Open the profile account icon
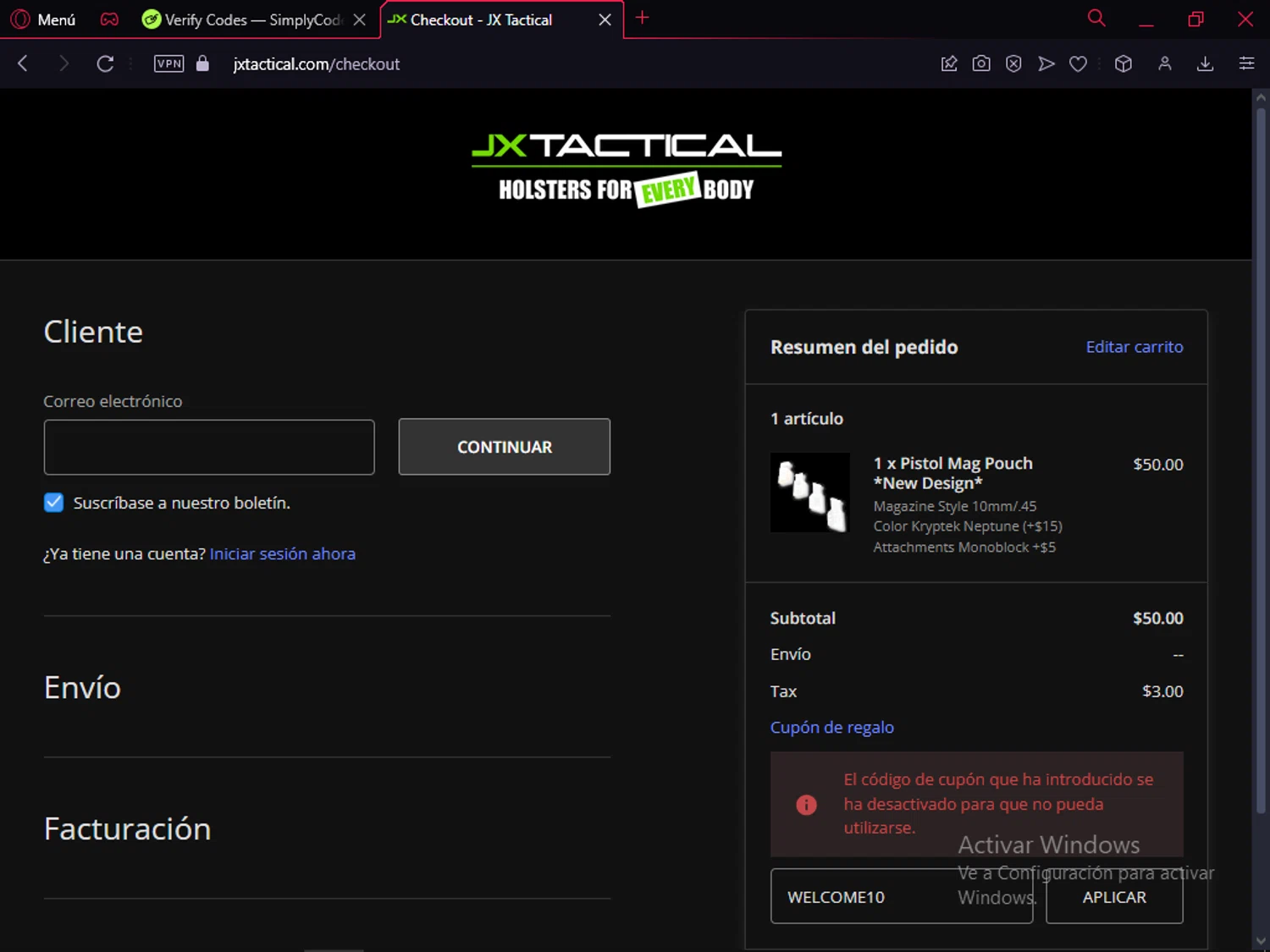 click(1165, 63)
